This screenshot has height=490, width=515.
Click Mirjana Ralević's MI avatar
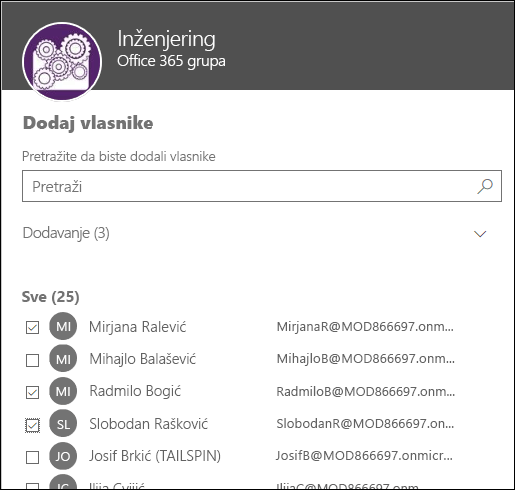tap(63, 326)
